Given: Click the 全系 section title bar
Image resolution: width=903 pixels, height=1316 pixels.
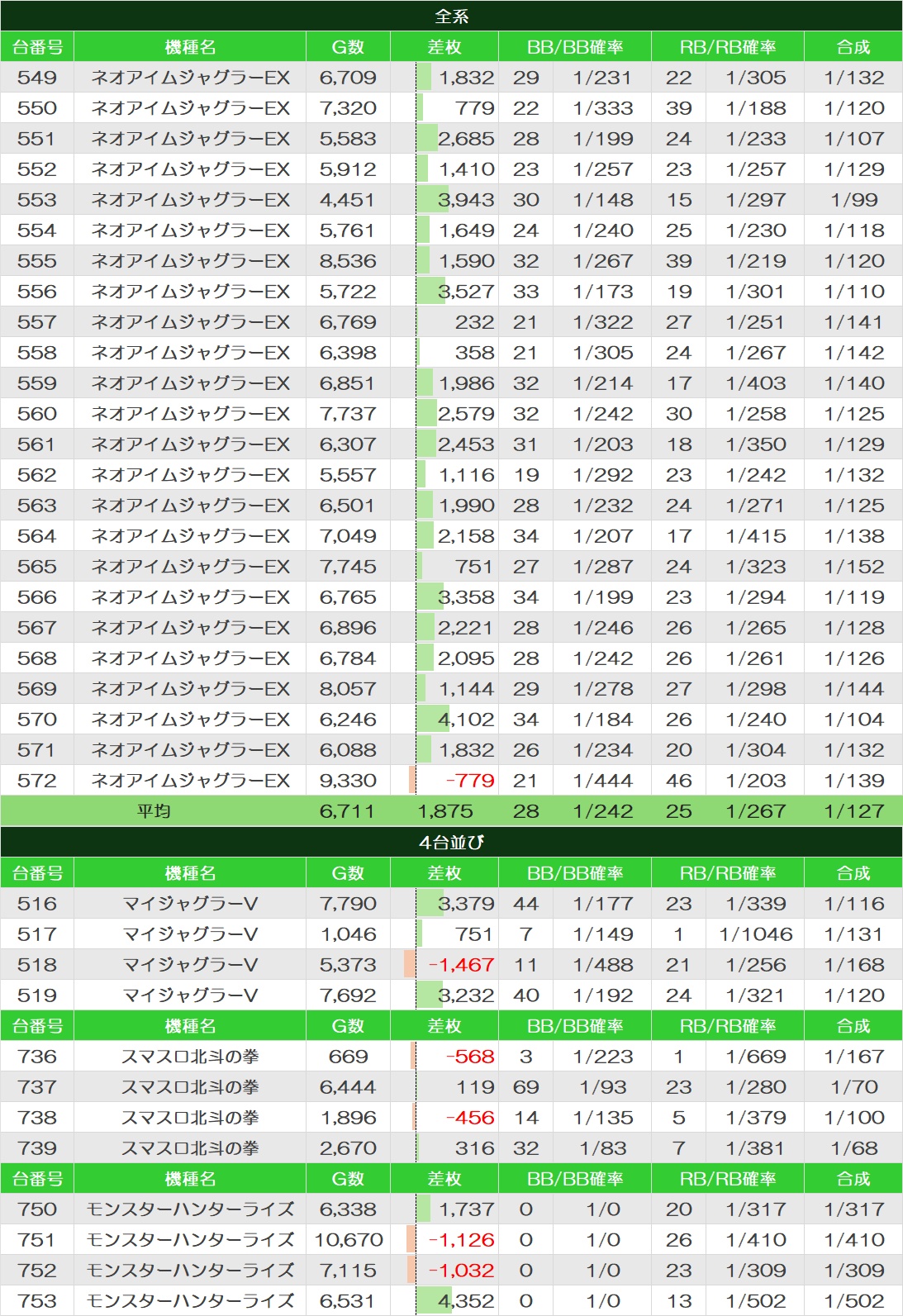Looking at the screenshot, I should 451,16.
